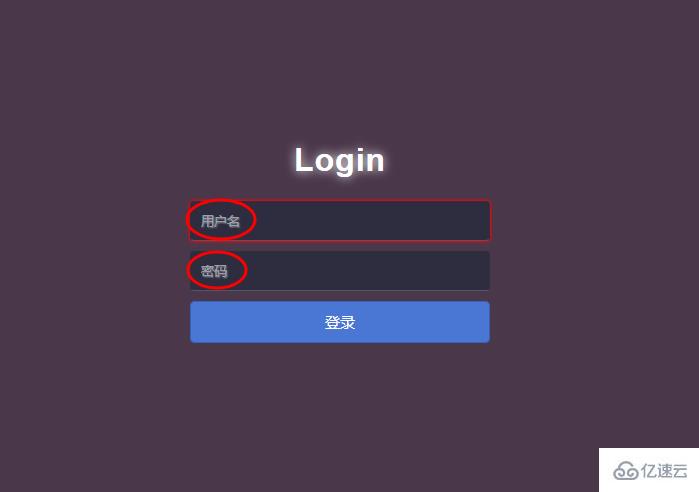Click the 亿速云 cloud logo icon
This screenshot has width=699, height=492.
625,471
